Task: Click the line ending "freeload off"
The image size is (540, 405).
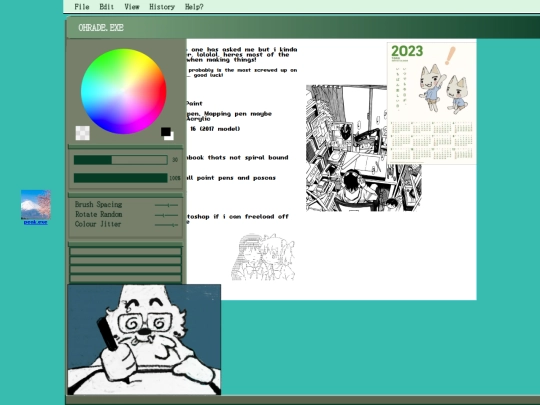Action: (238, 216)
